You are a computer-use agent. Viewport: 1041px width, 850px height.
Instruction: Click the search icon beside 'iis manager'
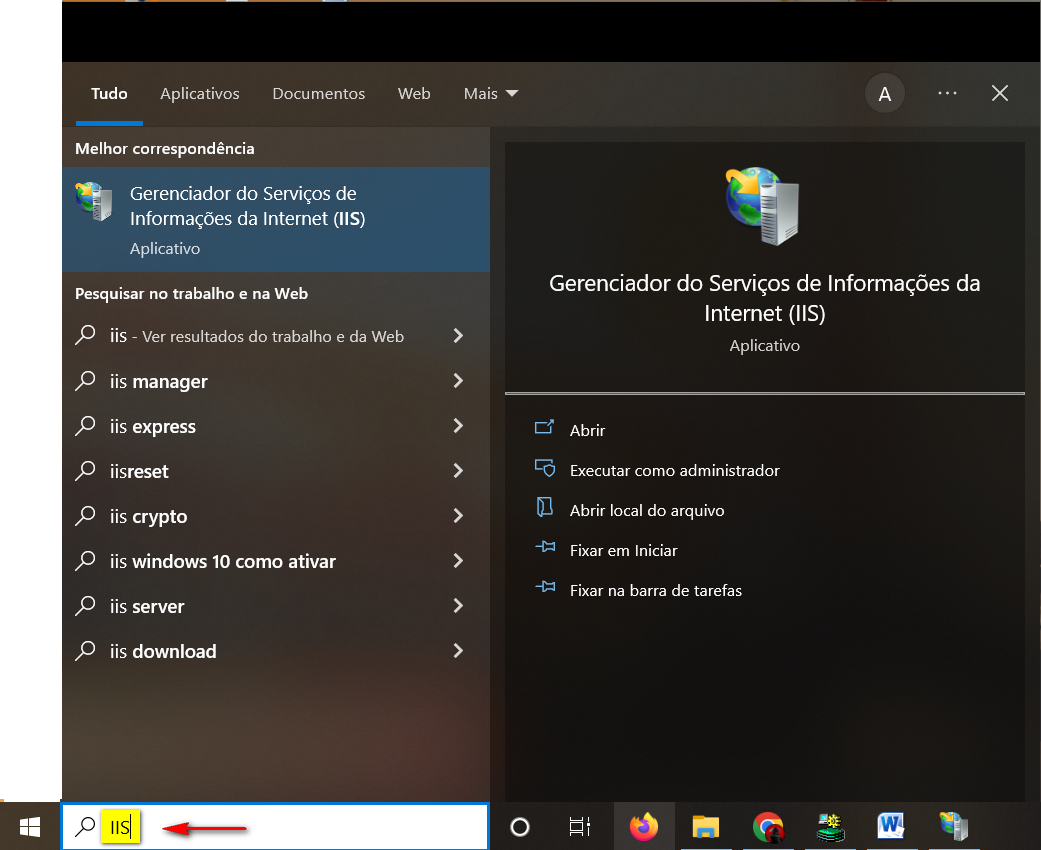click(85, 381)
